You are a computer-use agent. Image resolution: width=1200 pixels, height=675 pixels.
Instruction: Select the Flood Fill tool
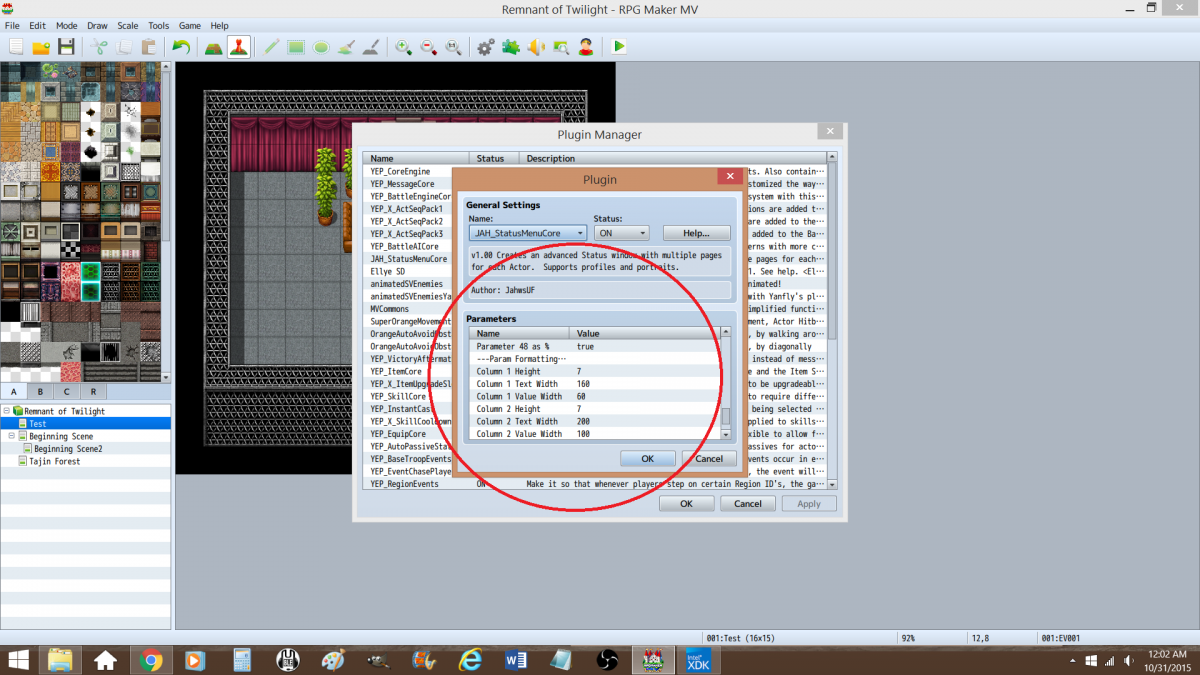(x=346, y=47)
